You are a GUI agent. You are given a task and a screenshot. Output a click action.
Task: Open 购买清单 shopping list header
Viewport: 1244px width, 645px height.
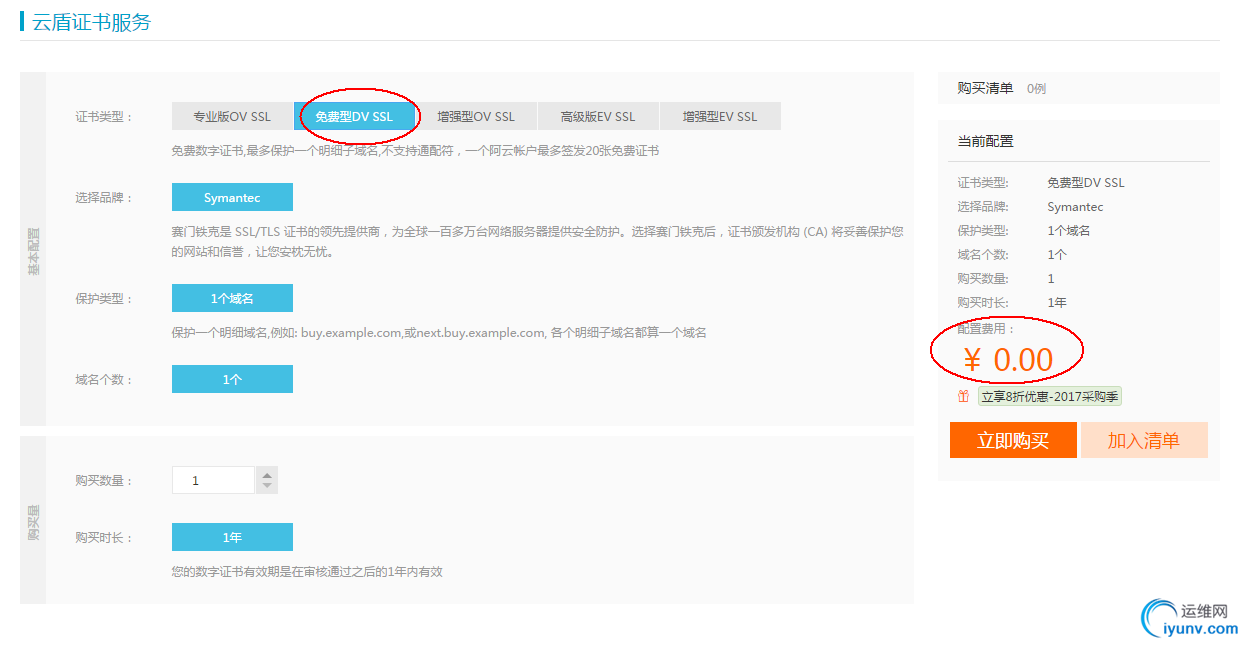(985, 88)
